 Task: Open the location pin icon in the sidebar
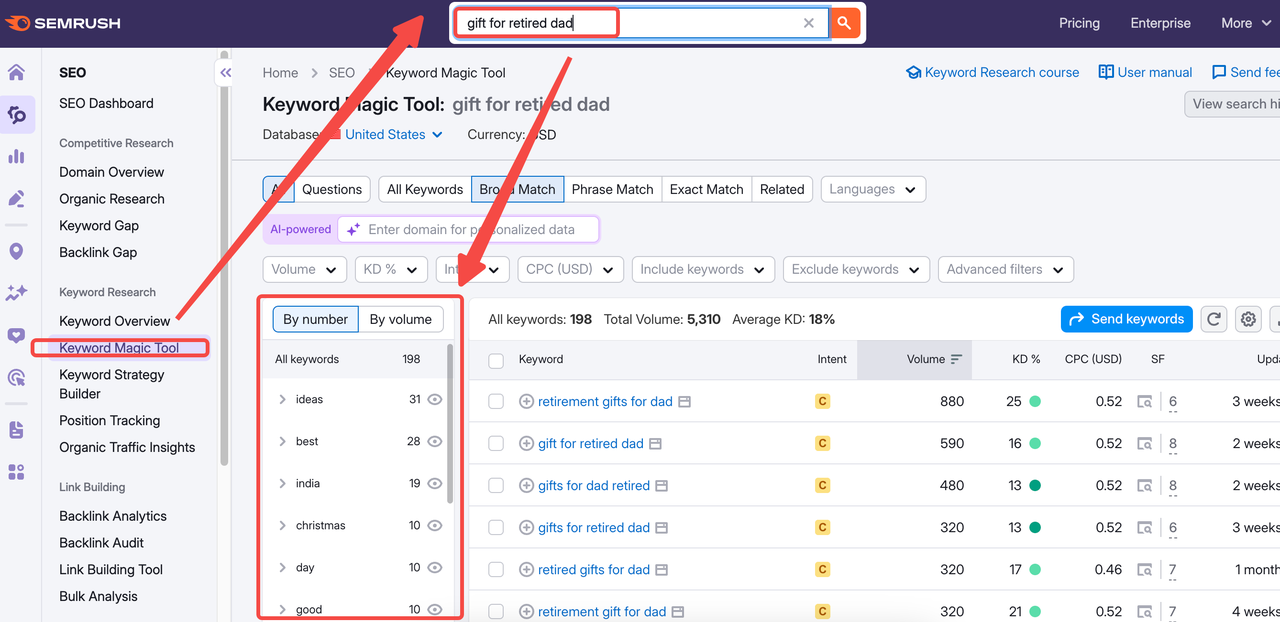[18, 251]
